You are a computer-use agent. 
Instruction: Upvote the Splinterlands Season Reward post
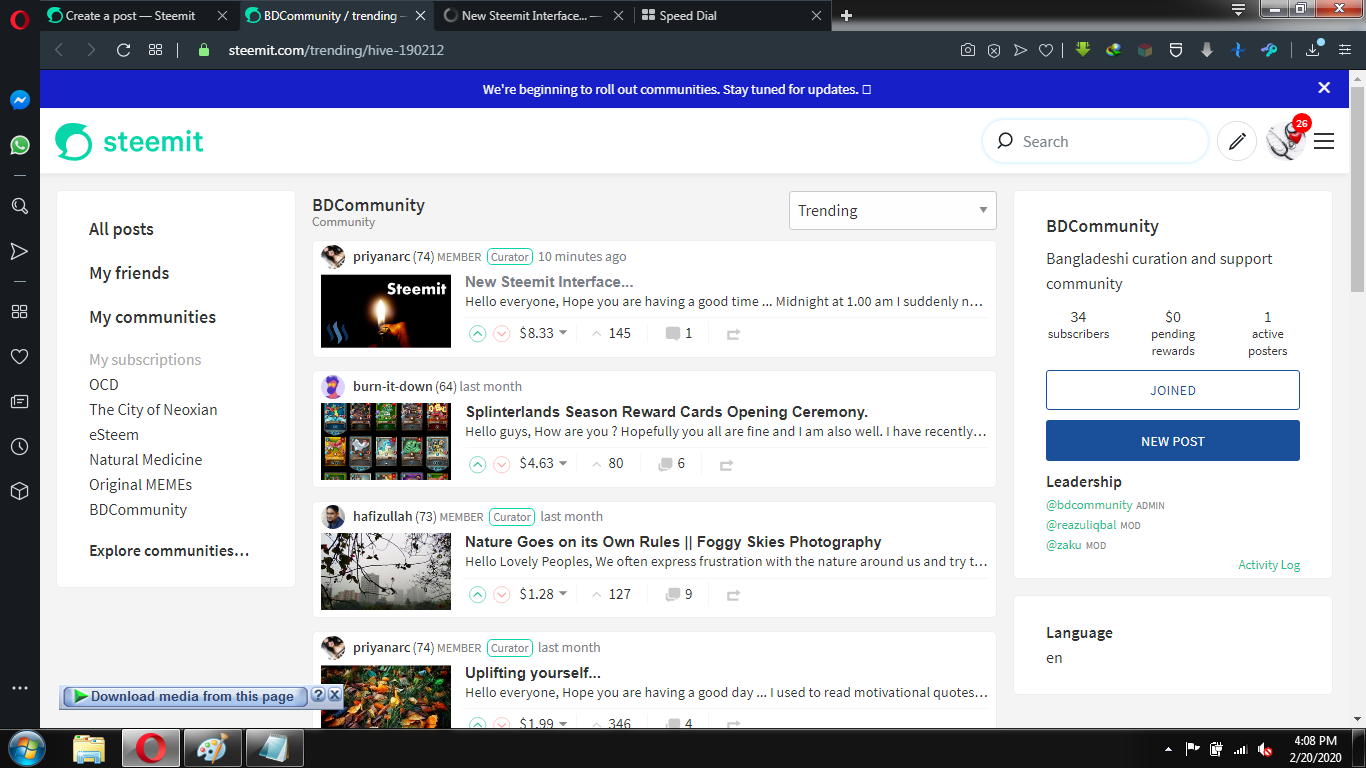[477, 464]
